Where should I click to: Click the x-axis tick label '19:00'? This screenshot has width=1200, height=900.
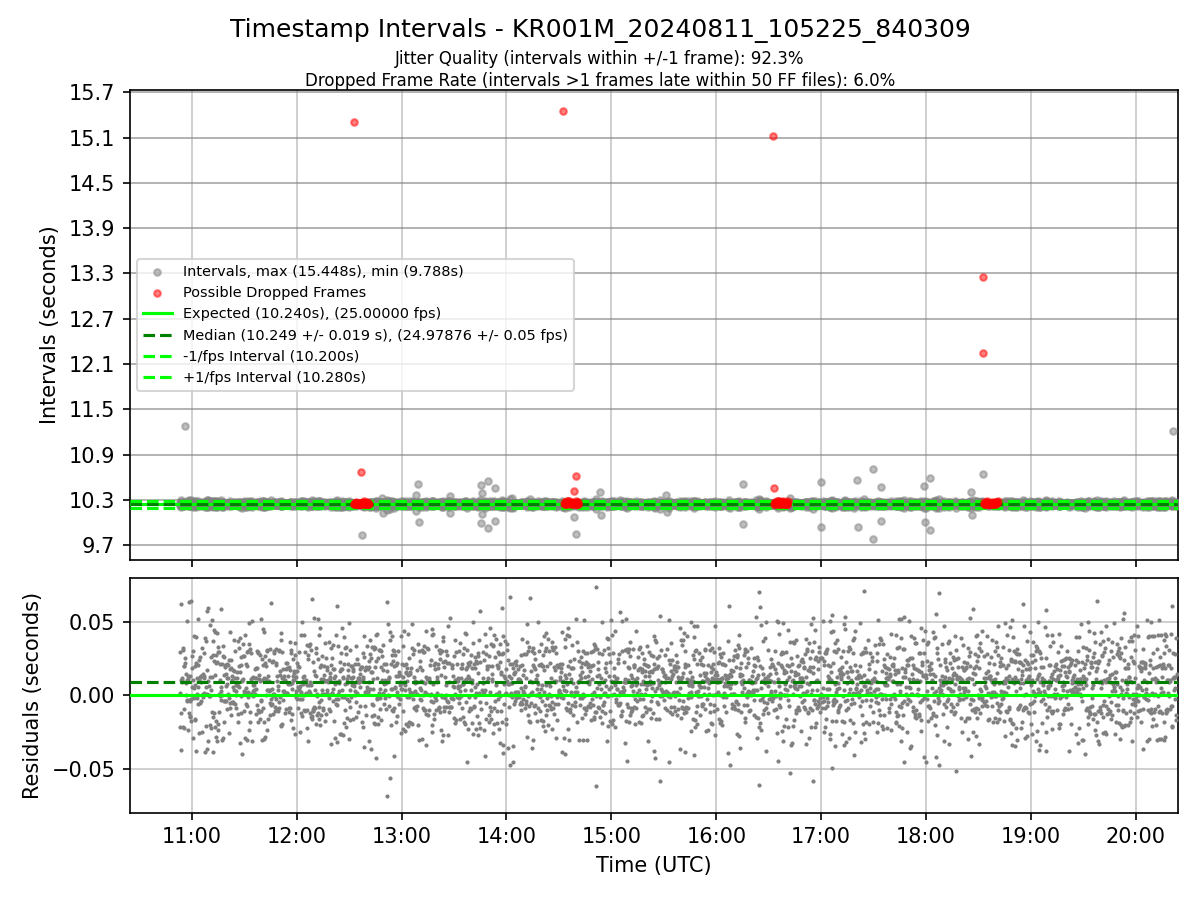(x=1031, y=836)
